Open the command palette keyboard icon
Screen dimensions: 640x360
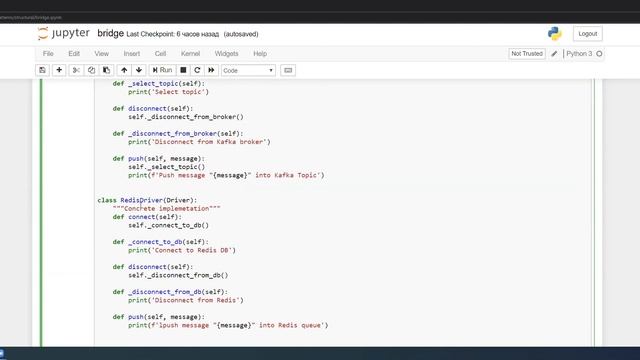(x=288, y=70)
